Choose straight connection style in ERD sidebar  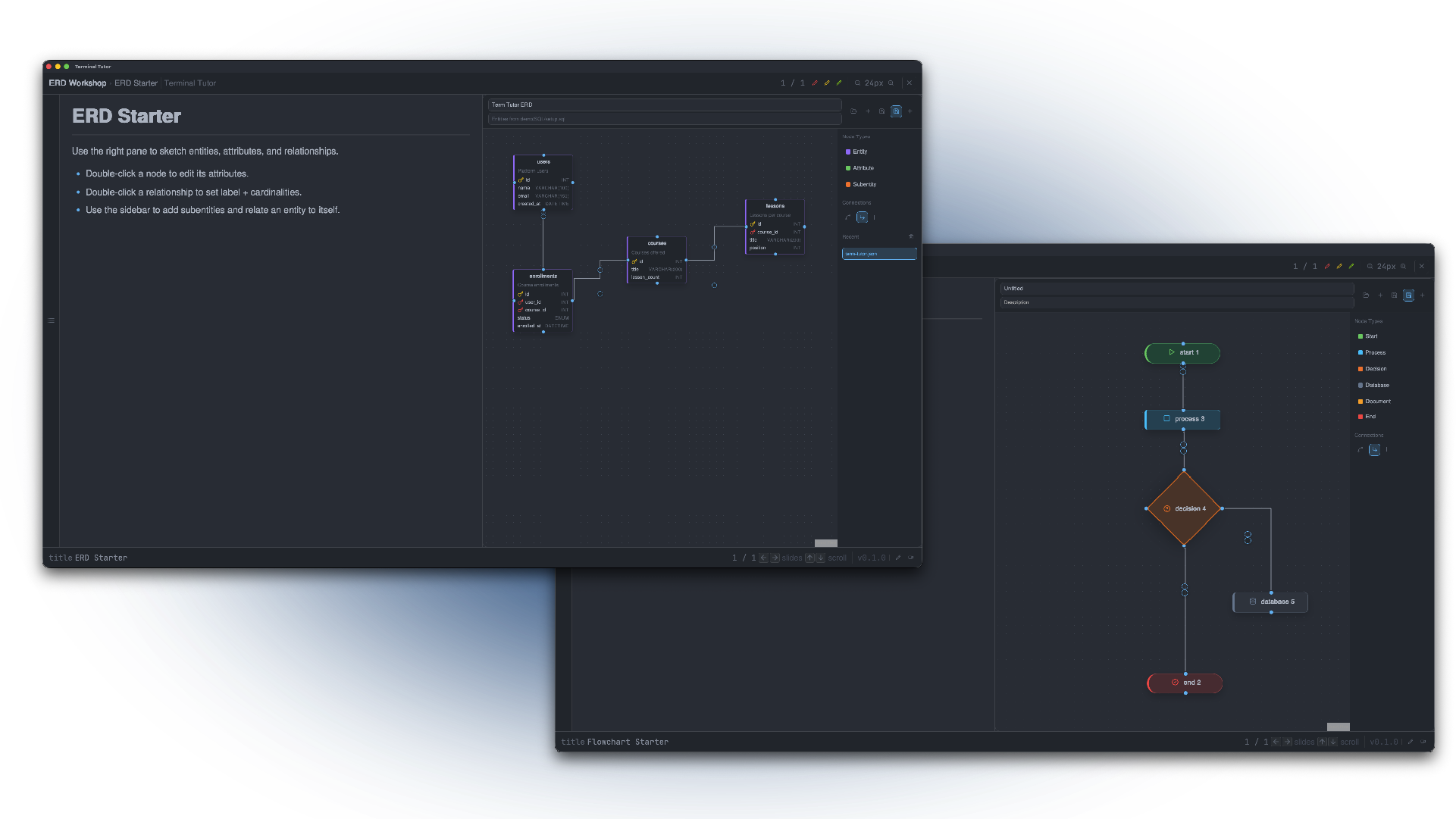874,217
